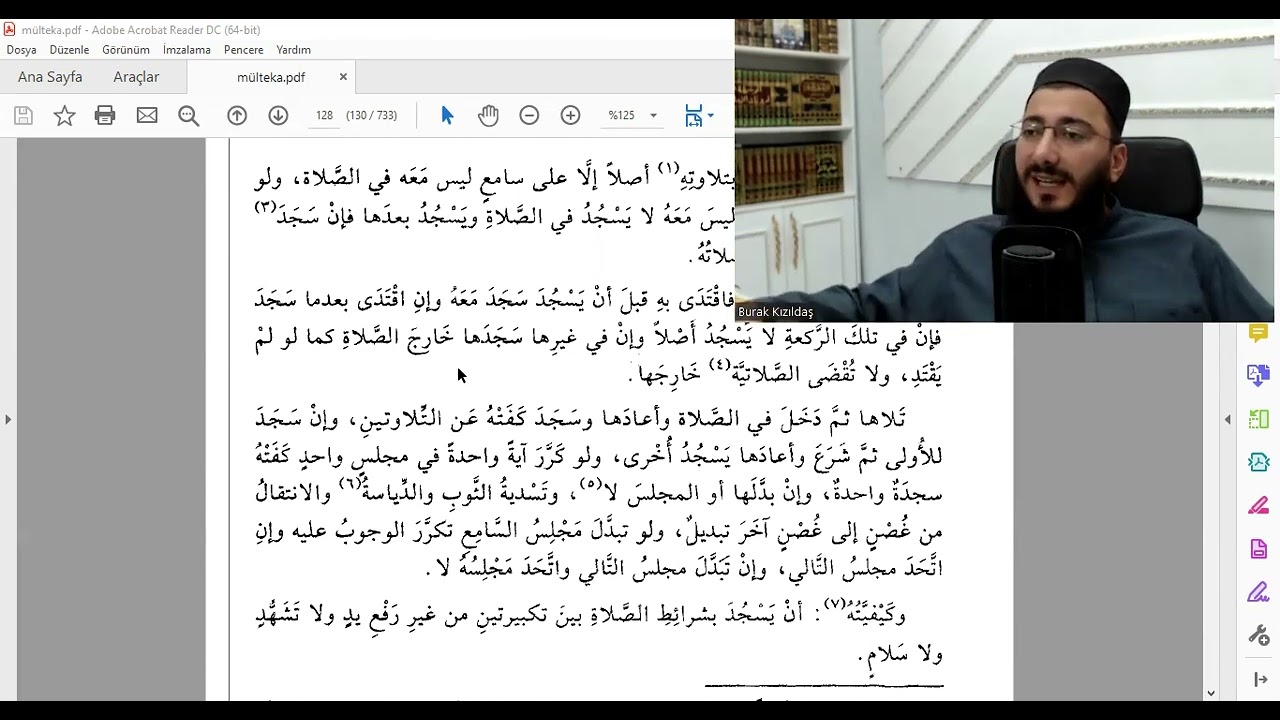Open the Dosya menu
The width and height of the screenshot is (1280, 720).
[x=21, y=50]
